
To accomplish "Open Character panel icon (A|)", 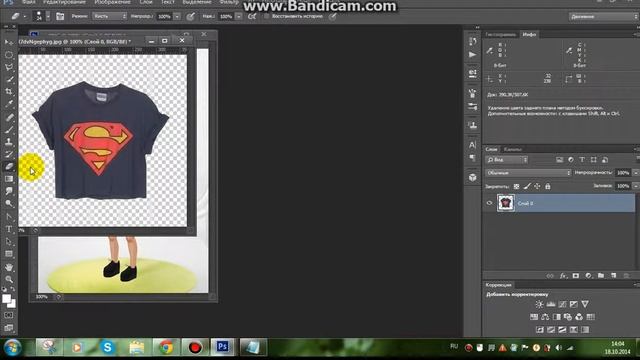I will point(473,145).
